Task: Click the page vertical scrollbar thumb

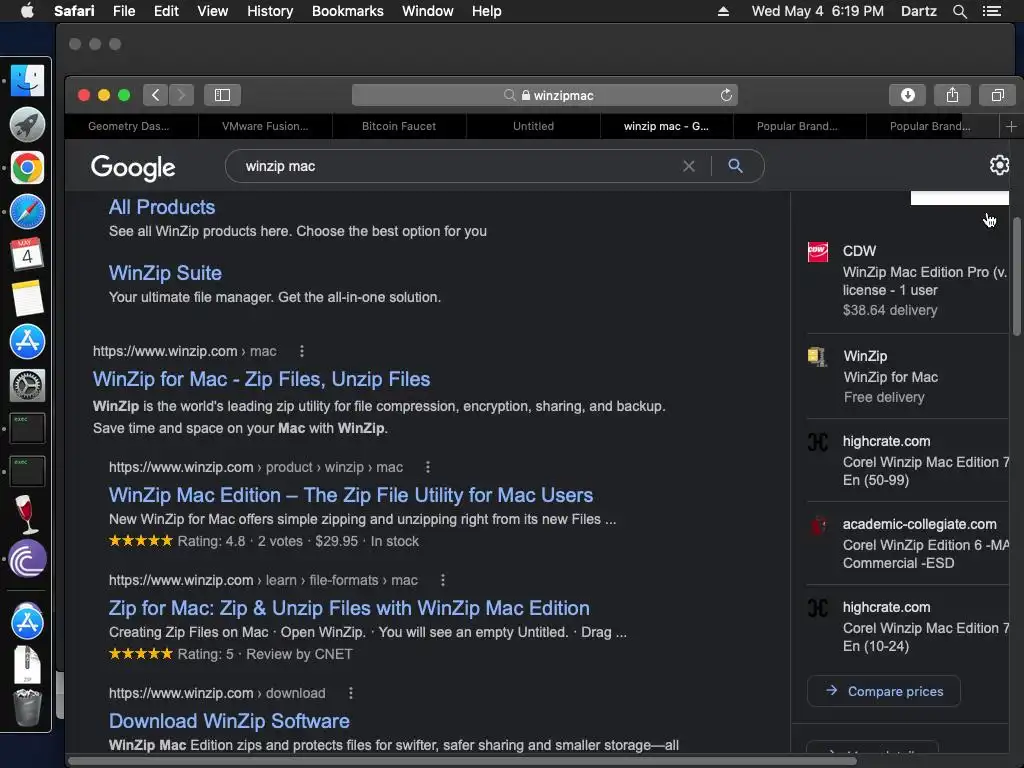Action: click(x=1016, y=277)
